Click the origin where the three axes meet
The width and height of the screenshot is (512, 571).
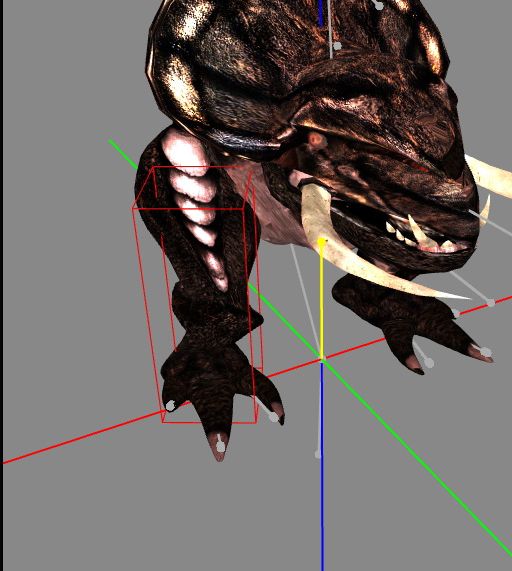tap(322, 360)
